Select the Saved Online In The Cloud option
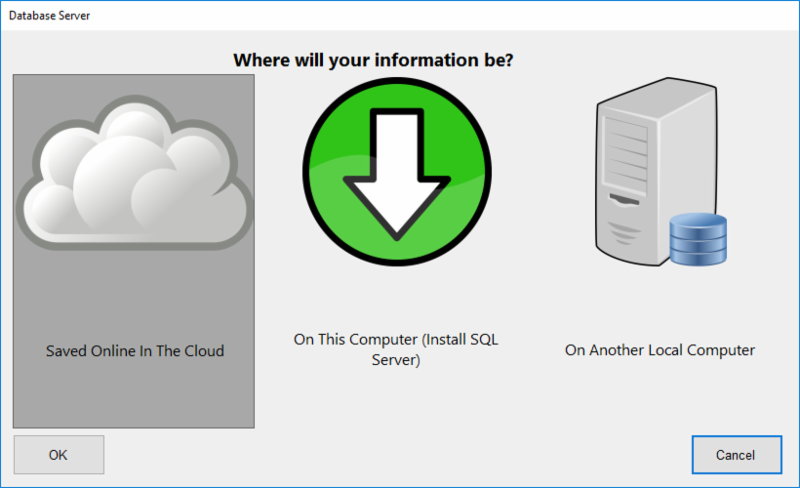Screen dimensions: 800x488 135,351
